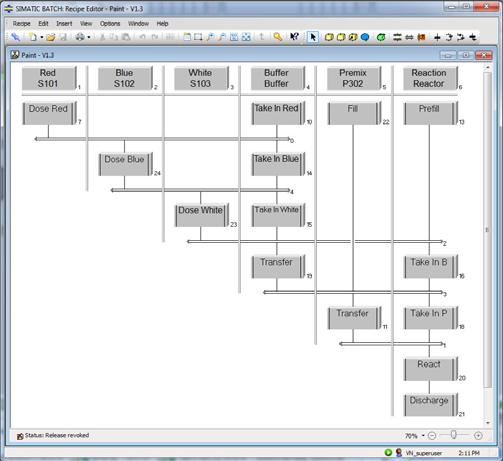The image size is (503, 461).
Task: Click the Save diskette toolbar icon
Action: click(x=63, y=37)
